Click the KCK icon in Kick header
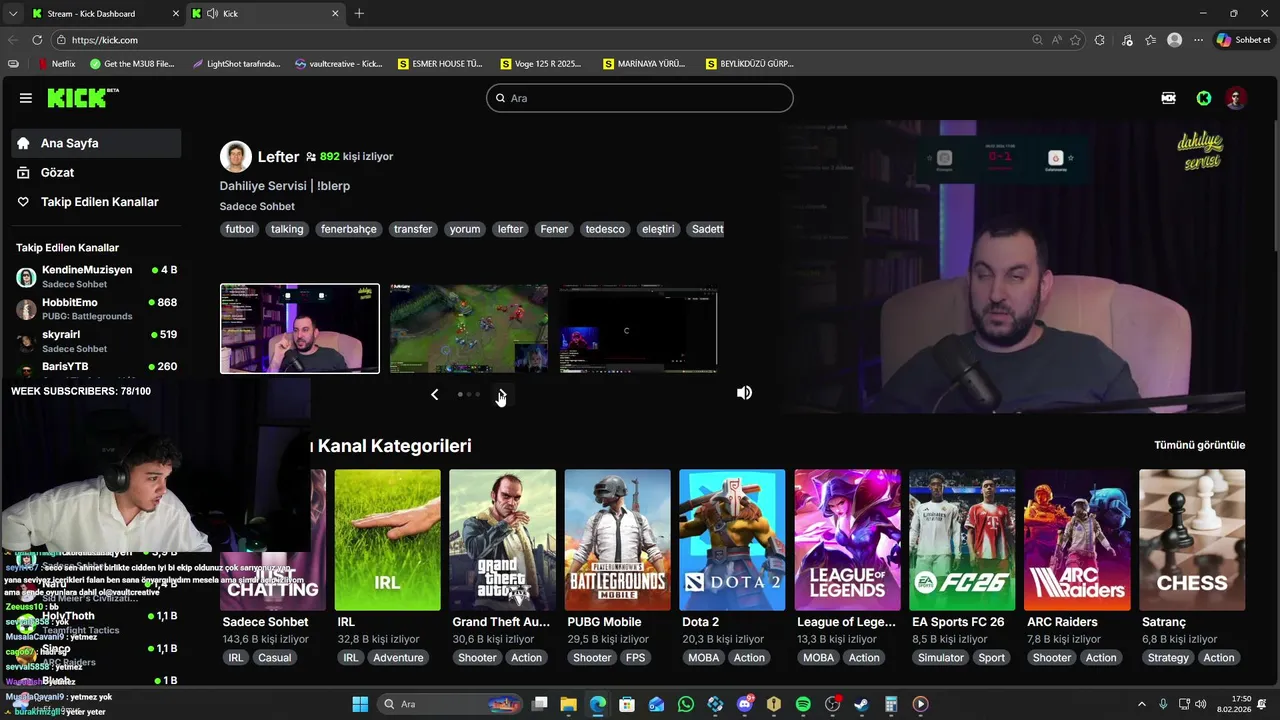Image resolution: width=1280 pixels, height=720 pixels. click(1168, 98)
